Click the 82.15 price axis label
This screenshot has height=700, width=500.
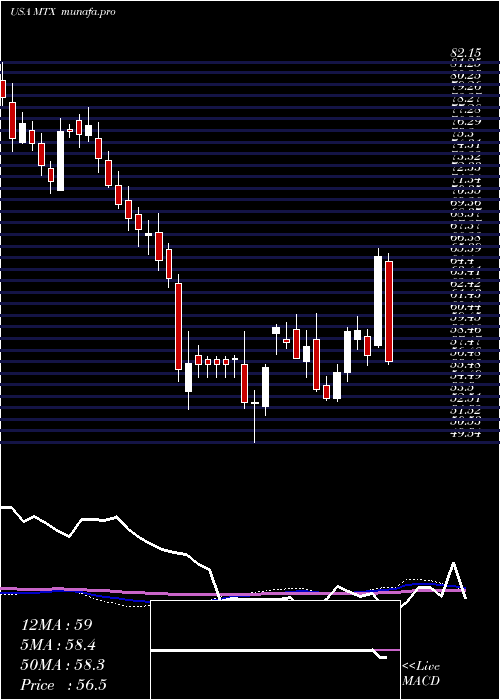coord(467,53)
